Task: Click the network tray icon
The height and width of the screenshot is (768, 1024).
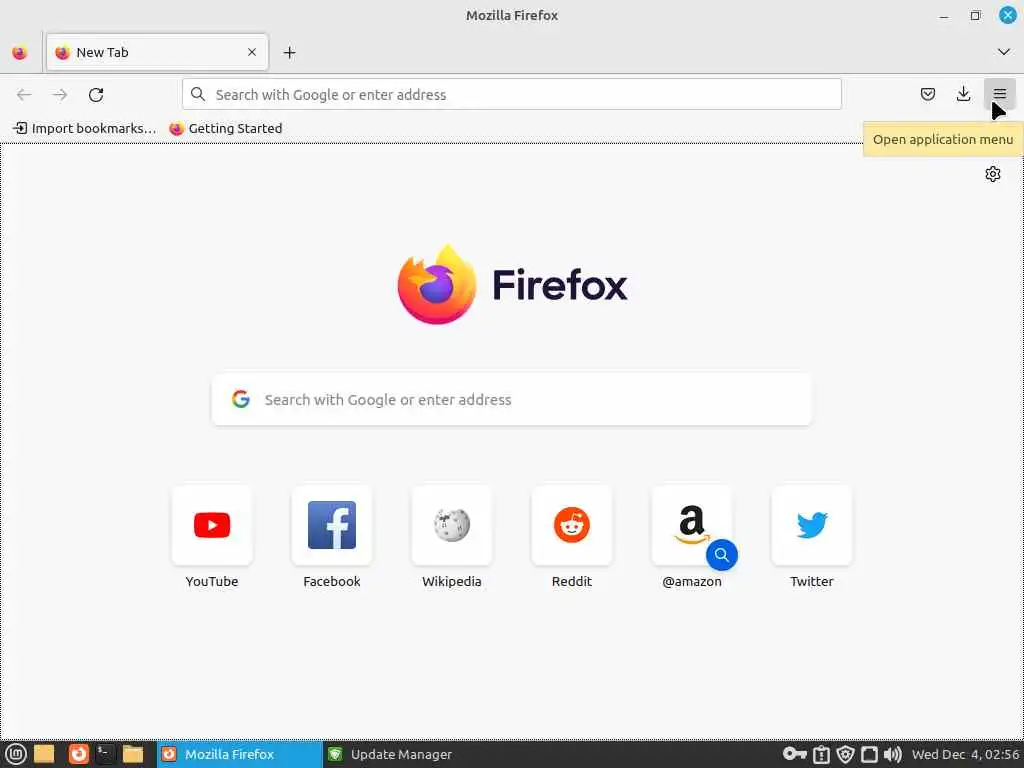Action: [869, 755]
